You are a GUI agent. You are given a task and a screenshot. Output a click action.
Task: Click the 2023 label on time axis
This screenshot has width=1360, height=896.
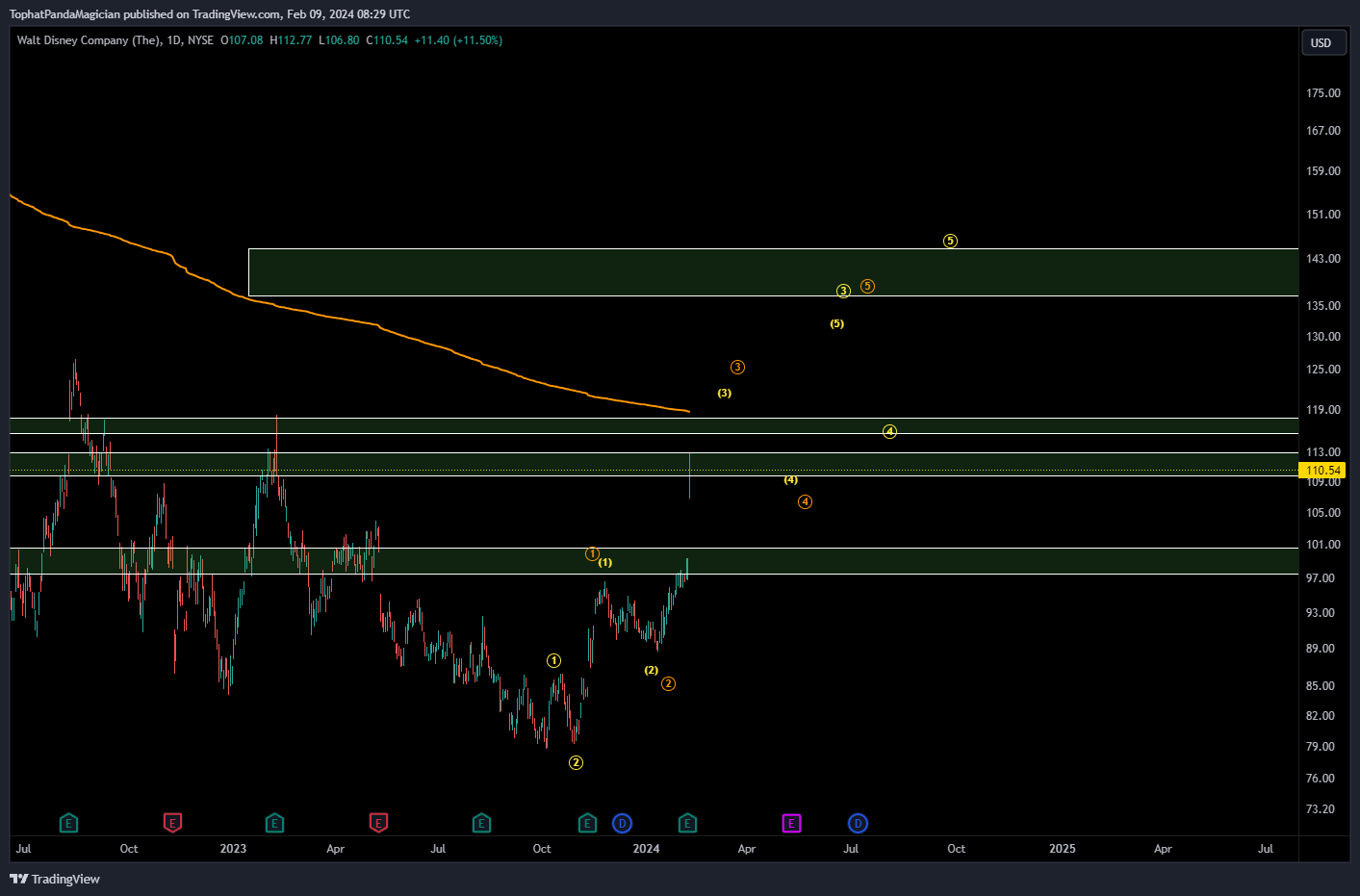(x=233, y=849)
